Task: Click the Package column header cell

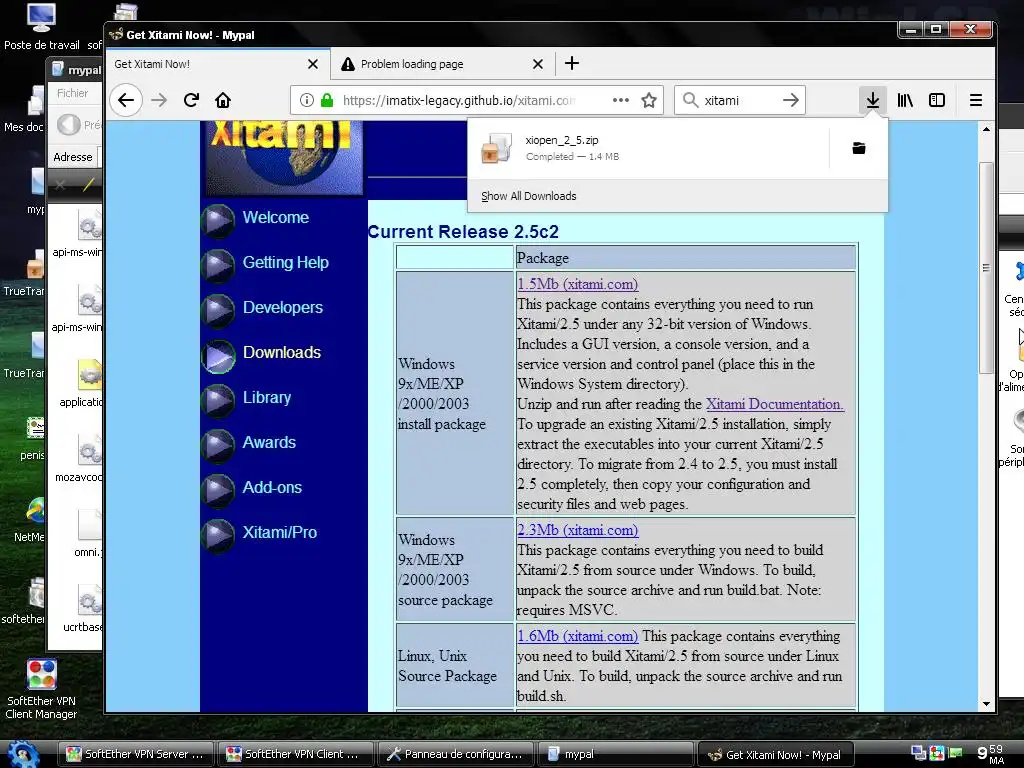Action: pos(685,258)
